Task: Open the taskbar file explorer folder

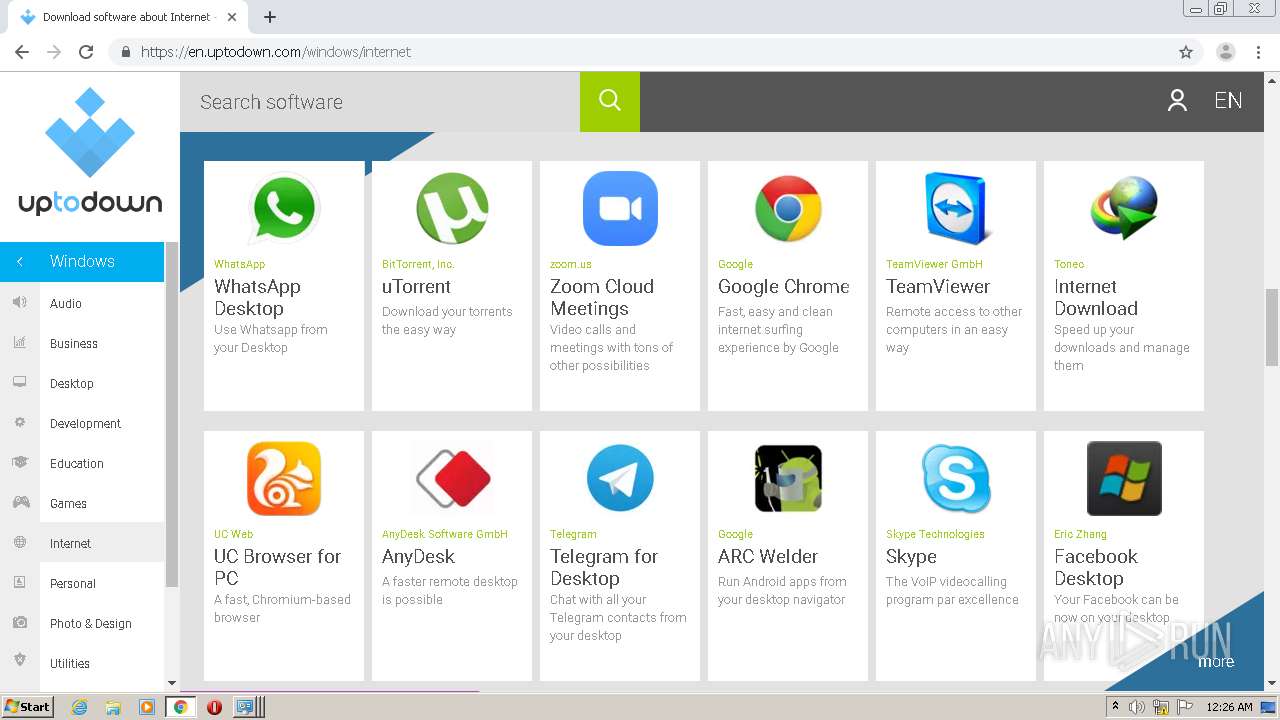Action: point(113,707)
